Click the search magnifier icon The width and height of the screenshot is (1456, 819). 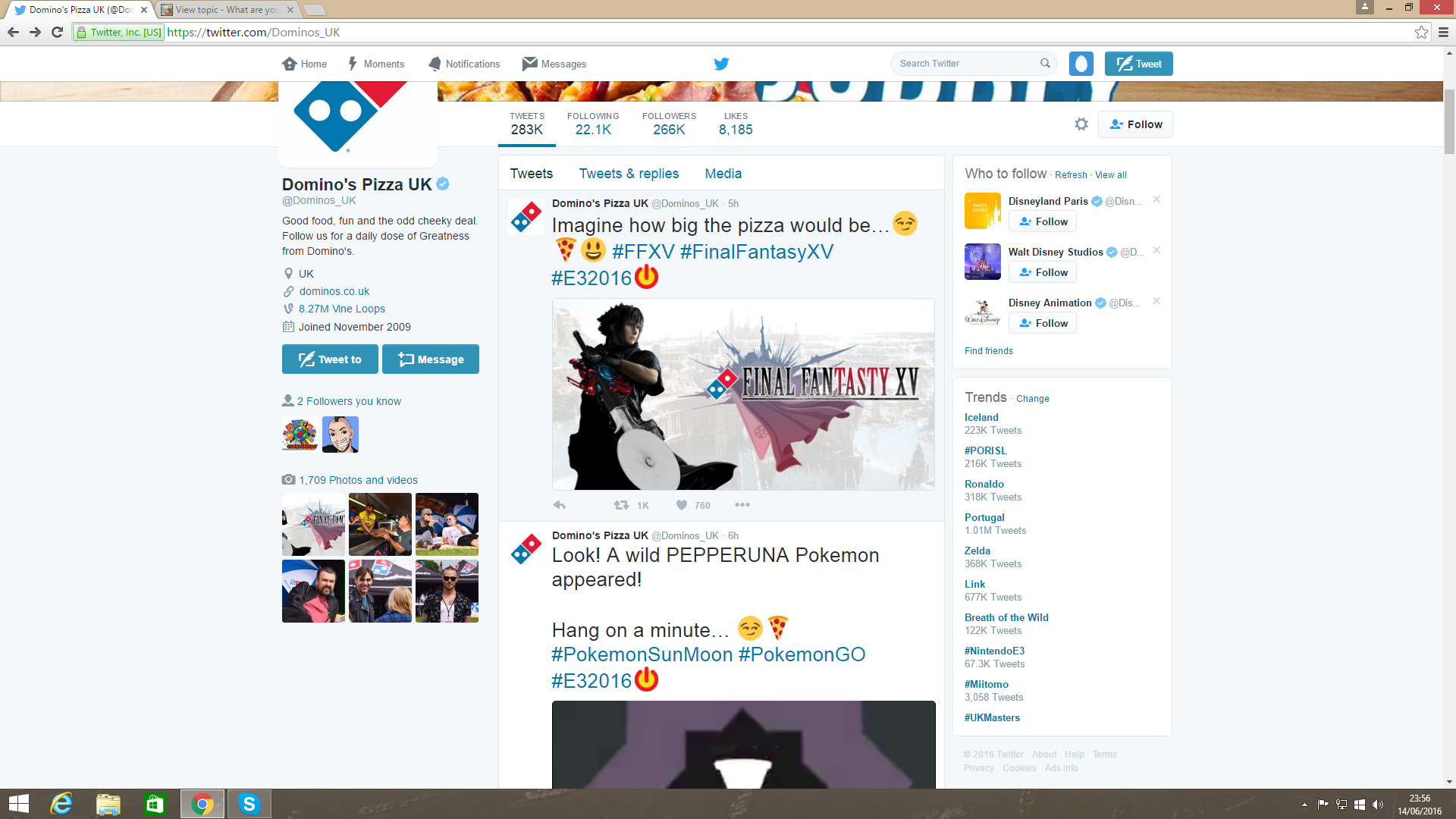click(1045, 64)
